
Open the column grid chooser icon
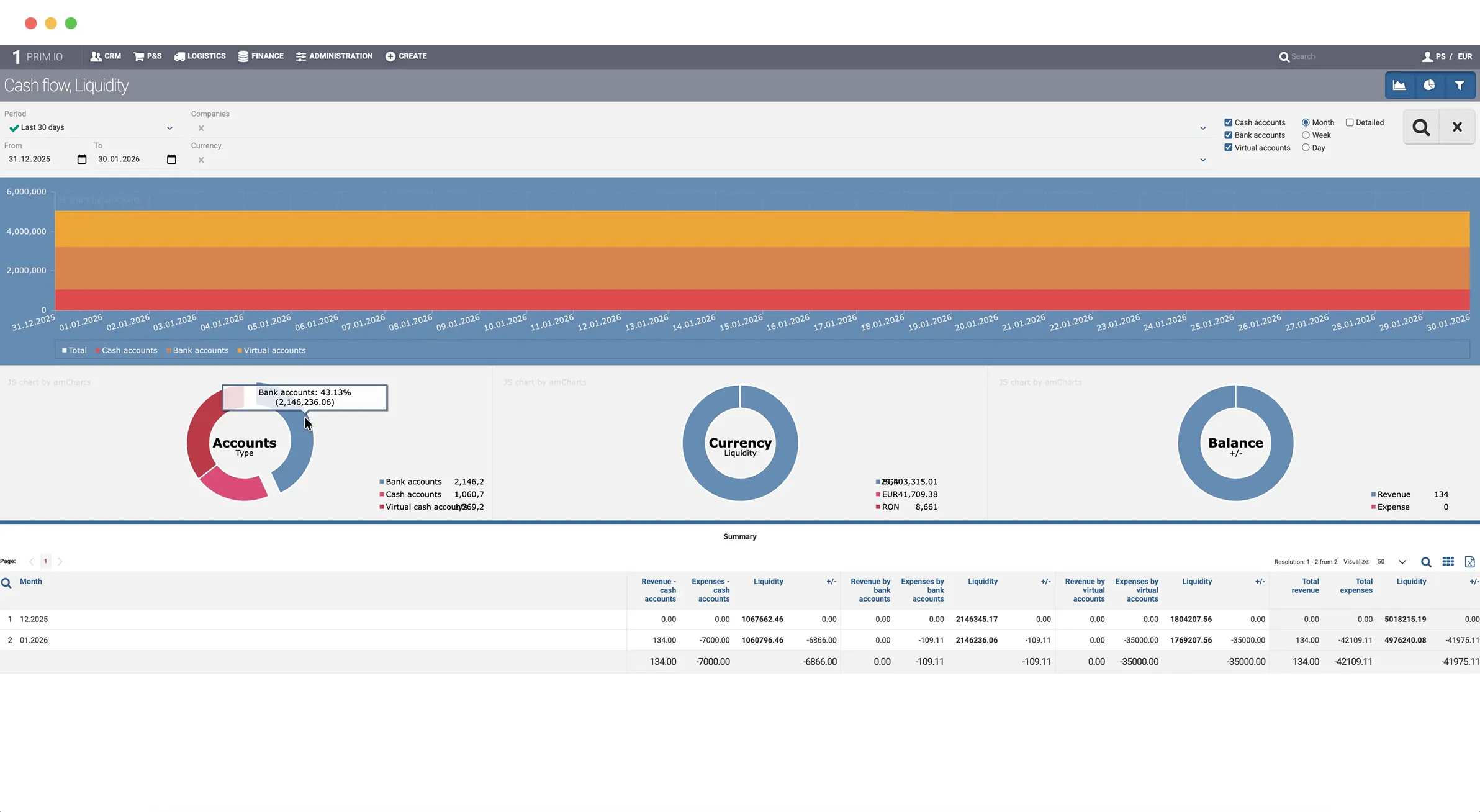[1448, 562]
